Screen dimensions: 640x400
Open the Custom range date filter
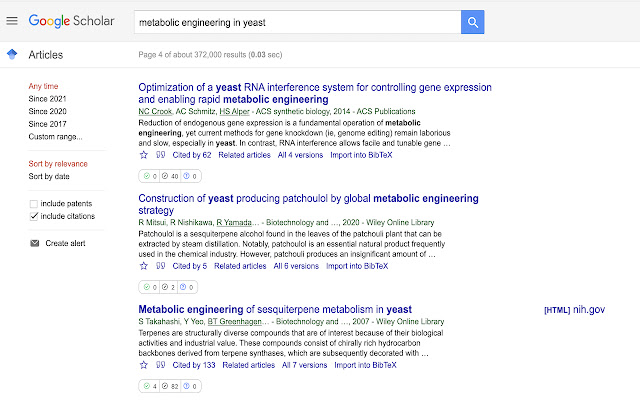tap(56, 136)
